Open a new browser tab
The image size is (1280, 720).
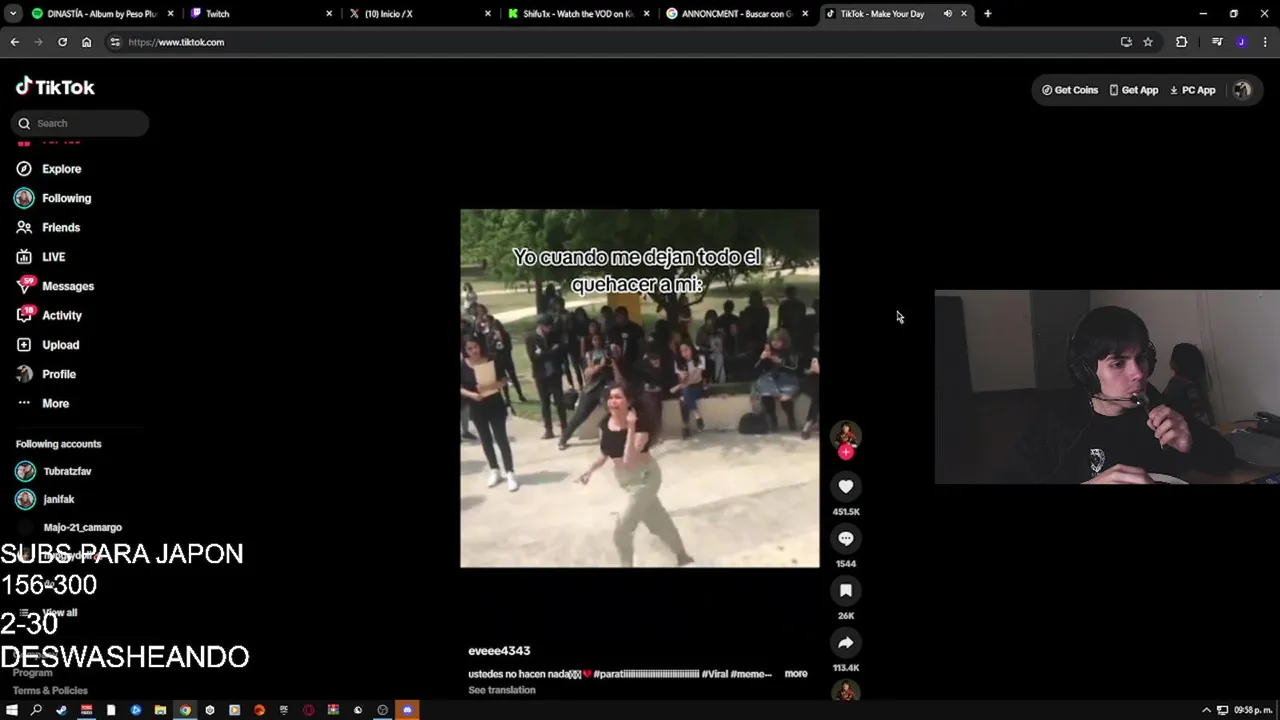click(987, 14)
